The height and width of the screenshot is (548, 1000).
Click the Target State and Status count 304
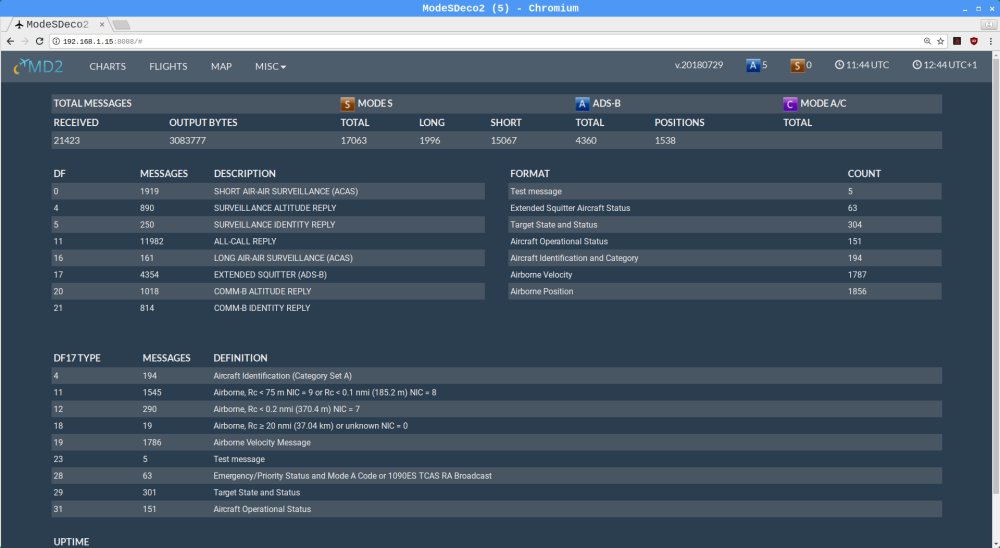coord(855,225)
